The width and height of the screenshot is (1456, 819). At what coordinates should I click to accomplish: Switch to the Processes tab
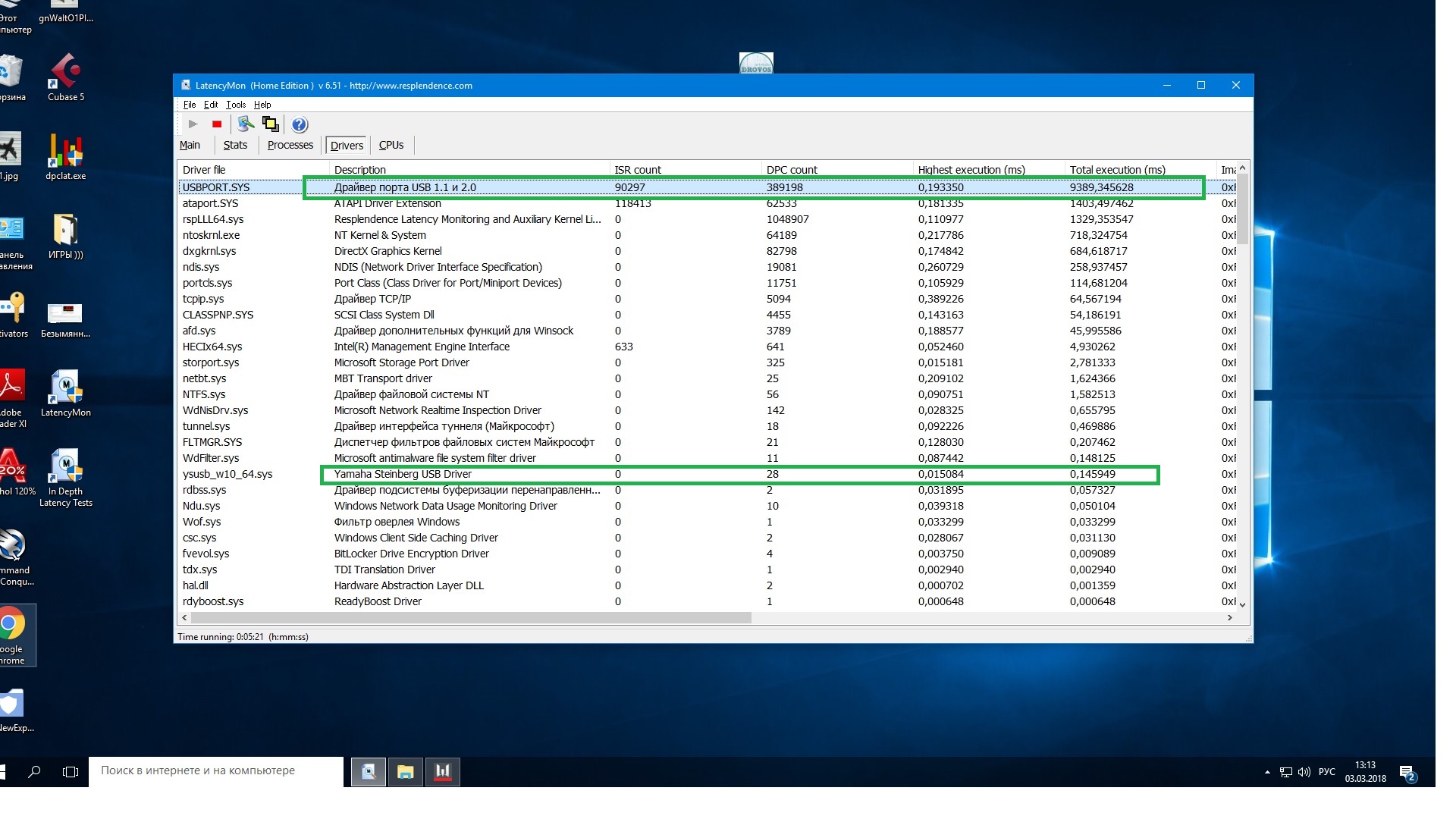(x=290, y=145)
